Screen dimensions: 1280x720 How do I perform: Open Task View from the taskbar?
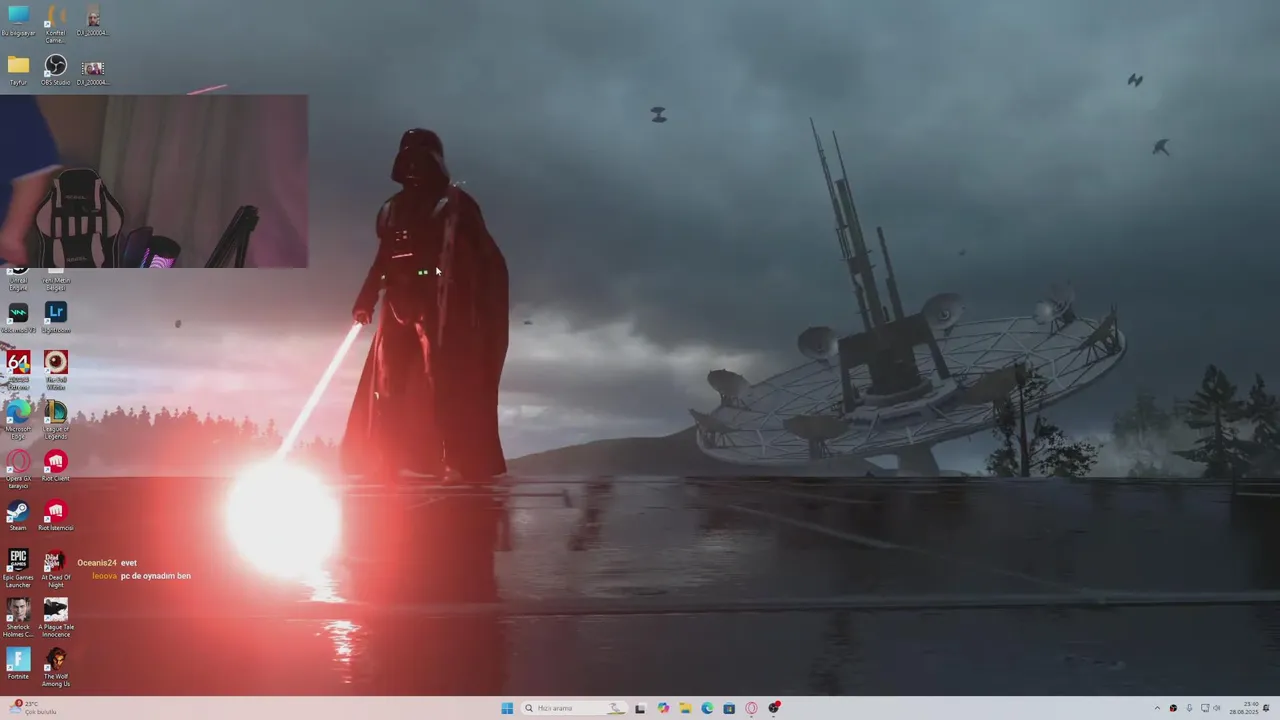(x=640, y=708)
